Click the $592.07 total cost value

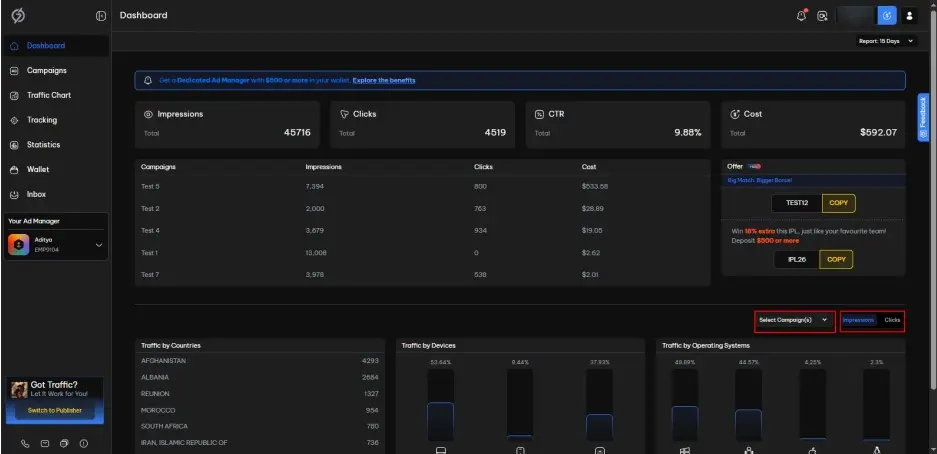click(x=878, y=133)
